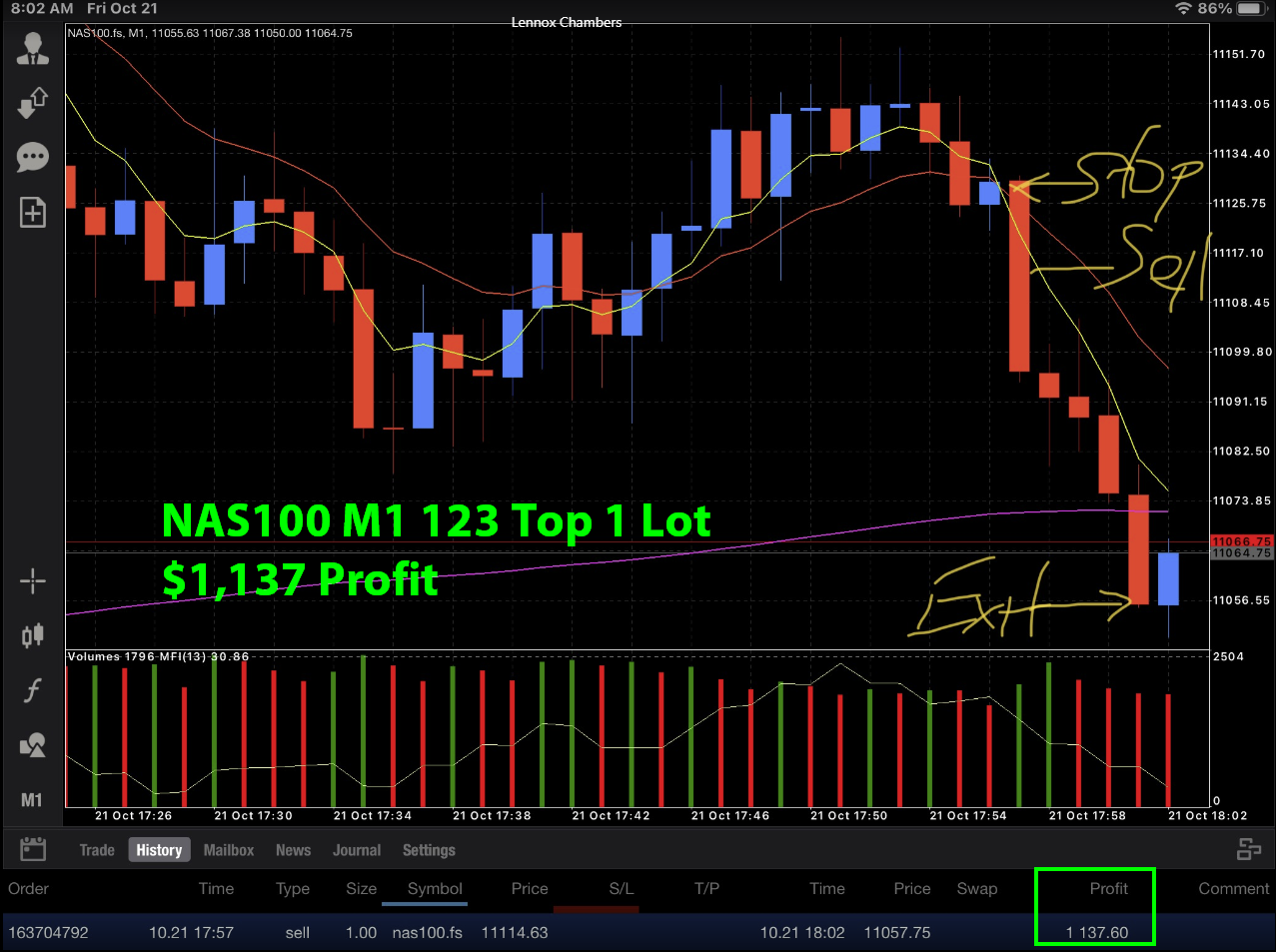Sort history by Swap column
The image size is (1276, 952).
[977, 888]
